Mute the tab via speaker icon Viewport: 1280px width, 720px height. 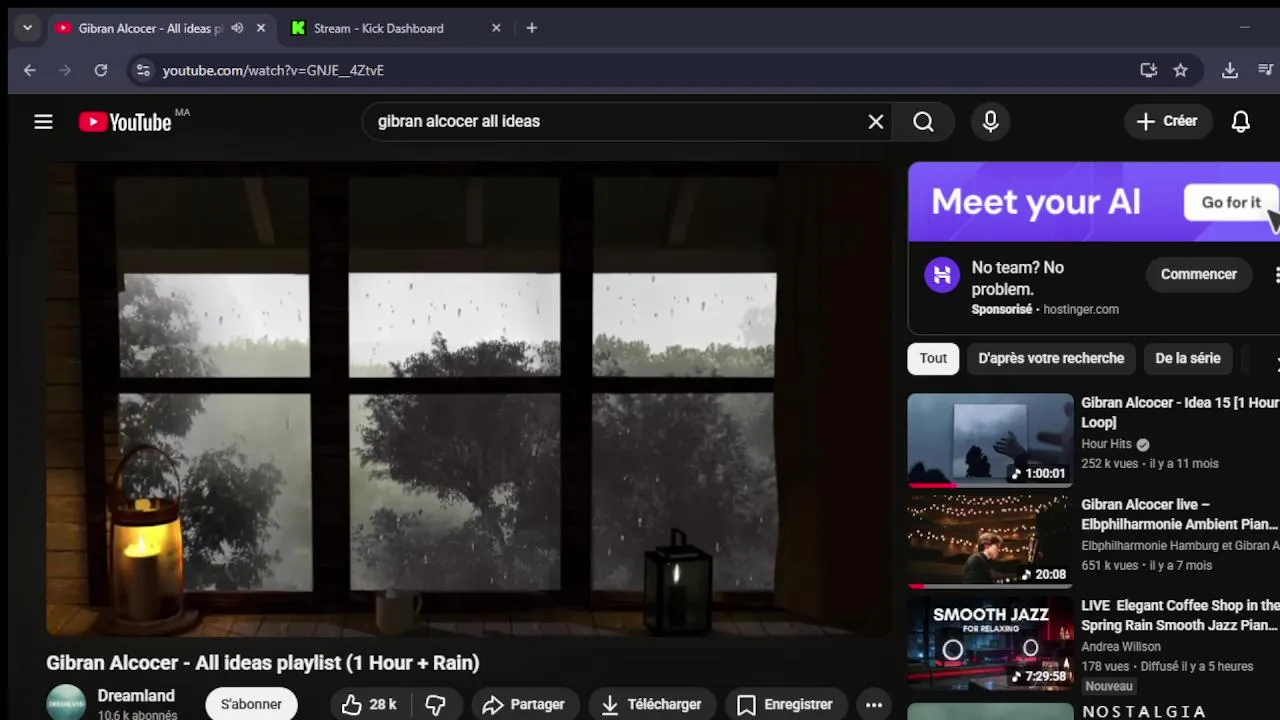tap(237, 28)
